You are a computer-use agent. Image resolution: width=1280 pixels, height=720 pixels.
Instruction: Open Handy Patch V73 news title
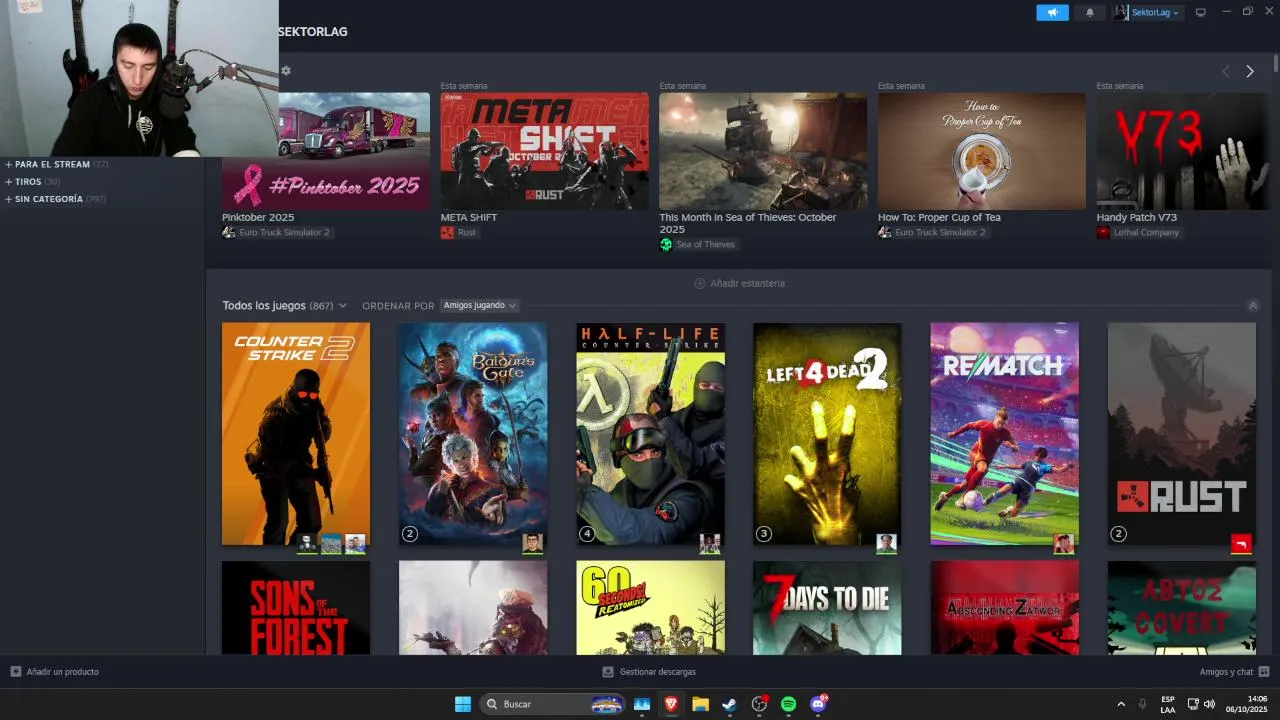(1136, 217)
